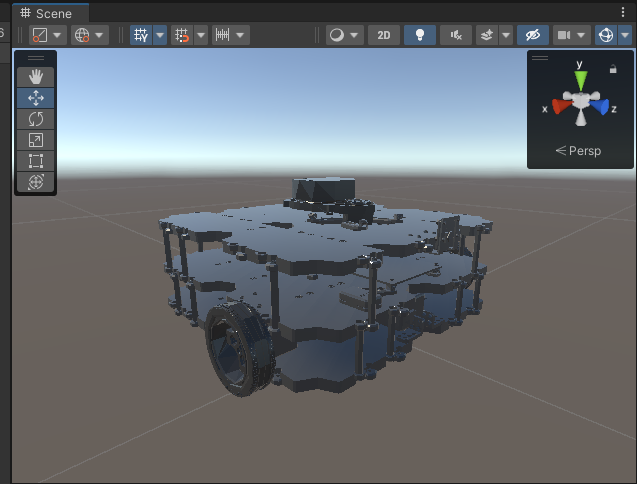Select the Rotate tool
This screenshot has width=637, height=484.
tap(35, 119)
